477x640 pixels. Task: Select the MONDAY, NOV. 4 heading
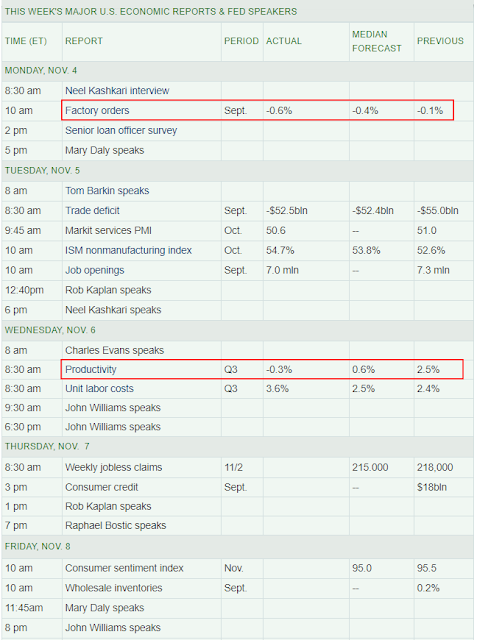pyautogui.click(x=41, y=71)
